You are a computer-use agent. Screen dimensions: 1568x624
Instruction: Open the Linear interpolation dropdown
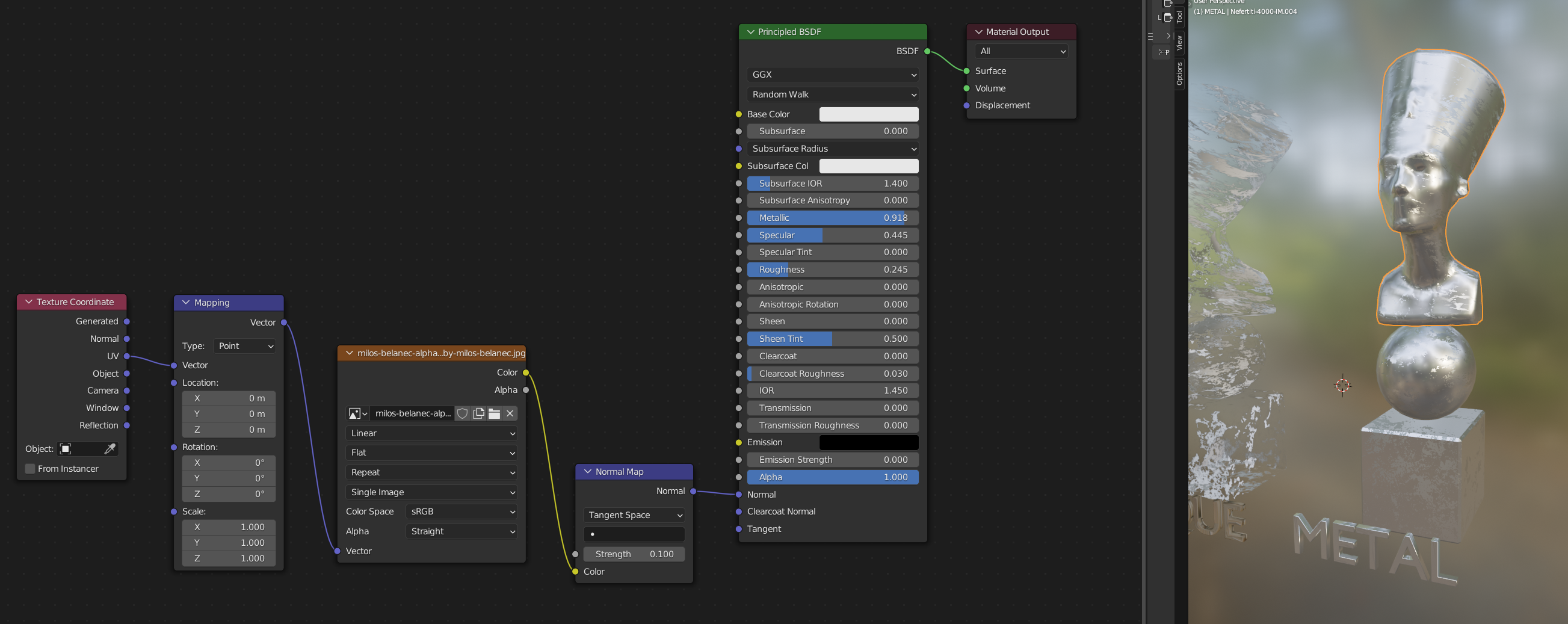pyautogui.click(x=431, y=433)
